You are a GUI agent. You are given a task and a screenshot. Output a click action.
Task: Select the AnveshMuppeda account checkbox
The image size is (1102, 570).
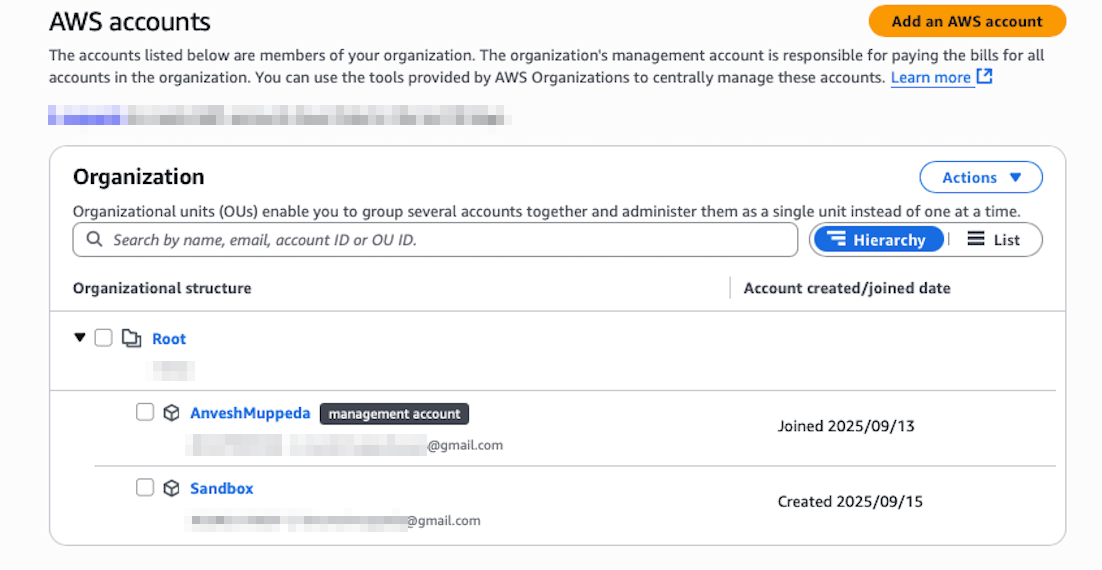click(145, 412)
